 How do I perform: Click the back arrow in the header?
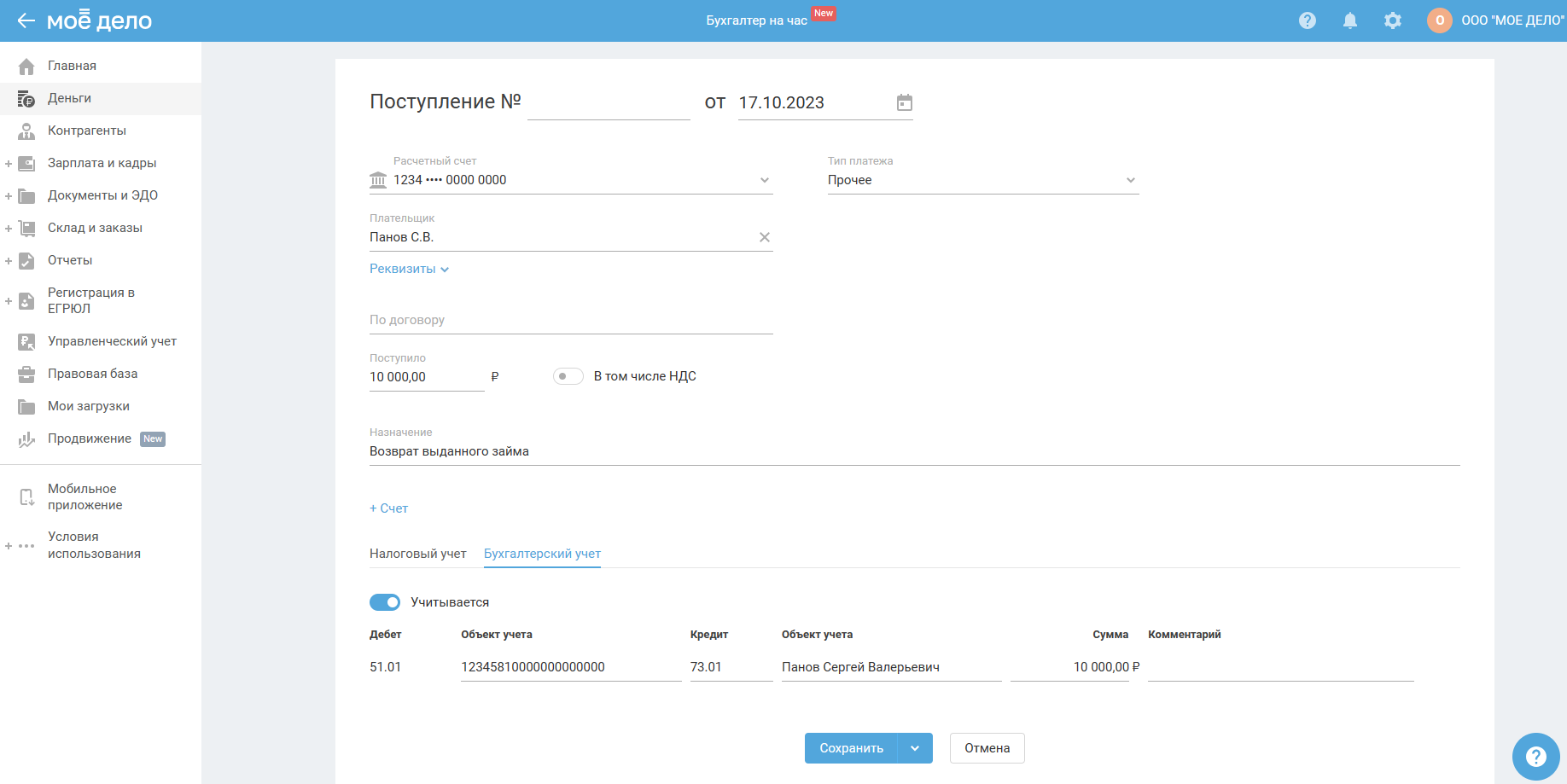[x=26, y=20]
